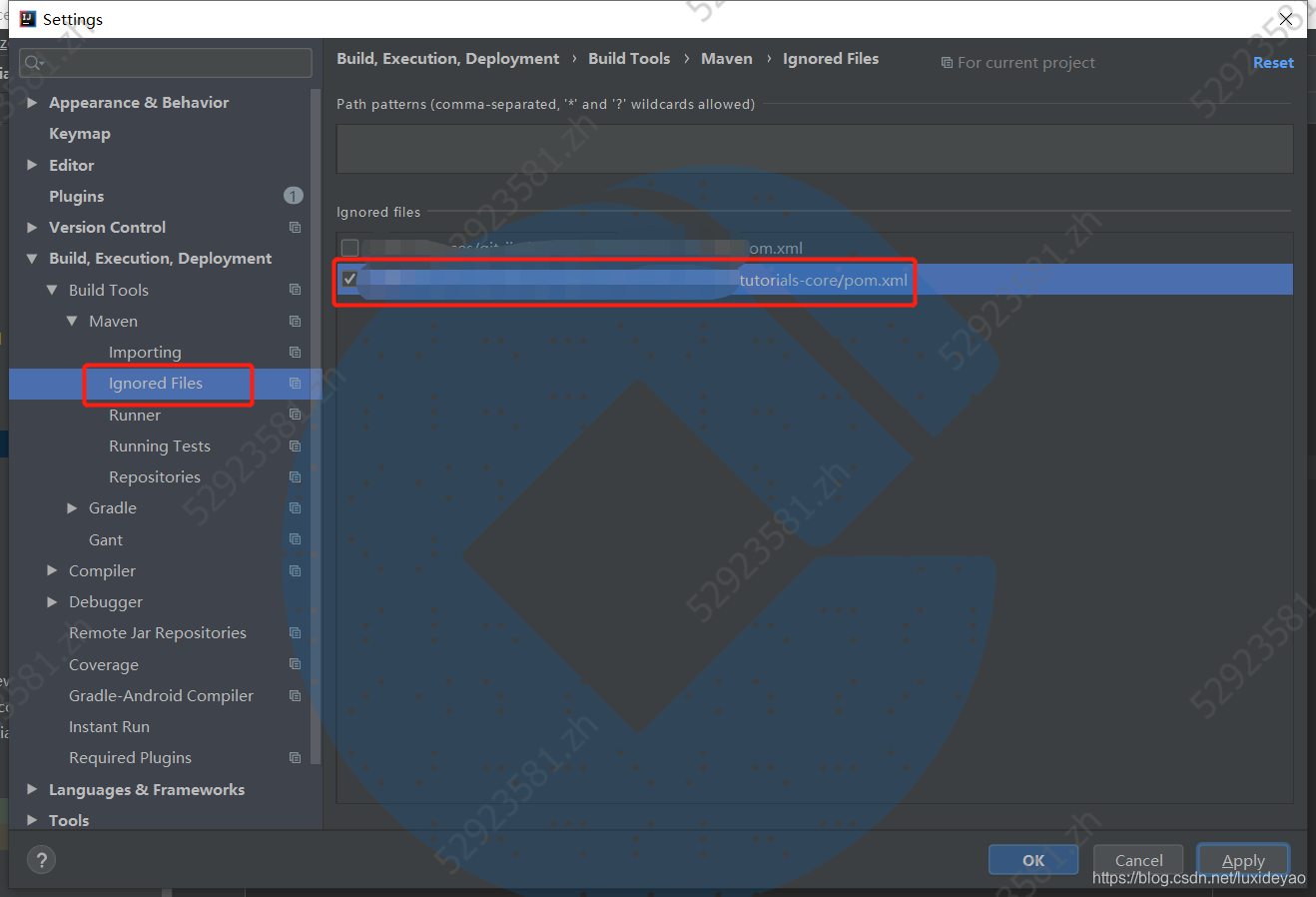
Task: Click the help question mark button
Action: 41,860
